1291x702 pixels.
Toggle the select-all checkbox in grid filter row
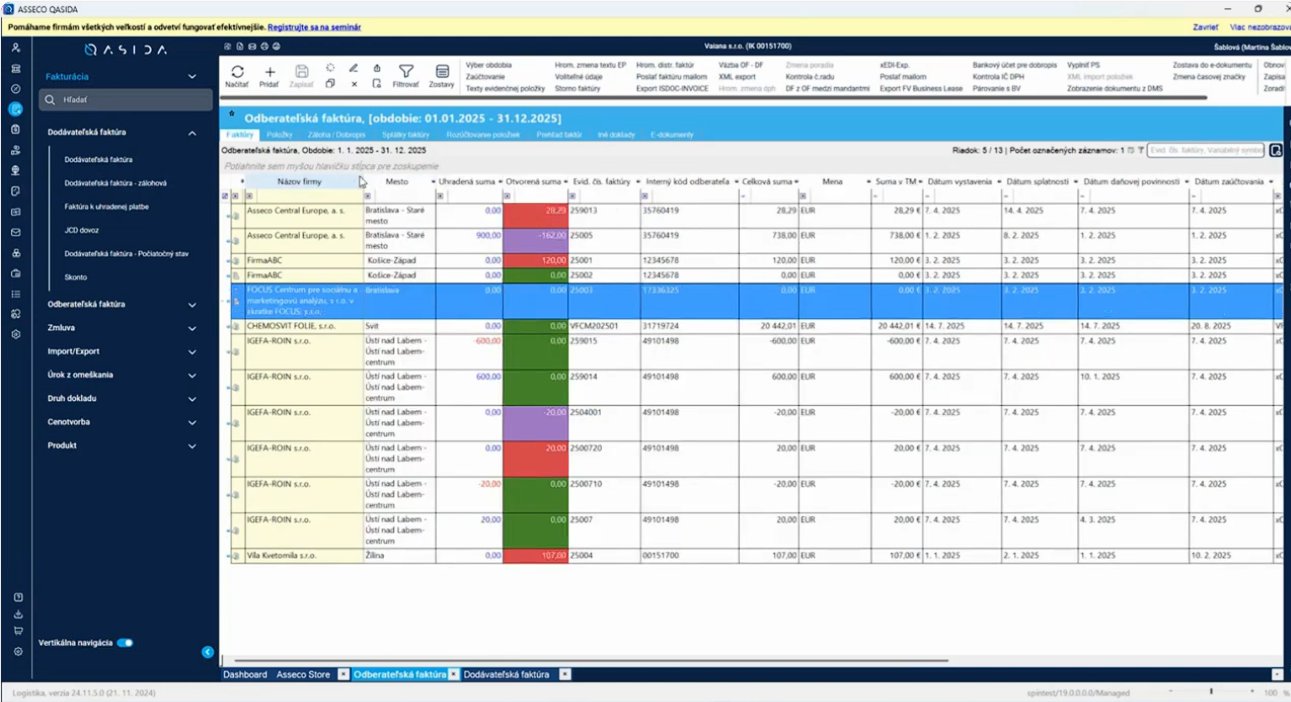(x=225, y=196)
